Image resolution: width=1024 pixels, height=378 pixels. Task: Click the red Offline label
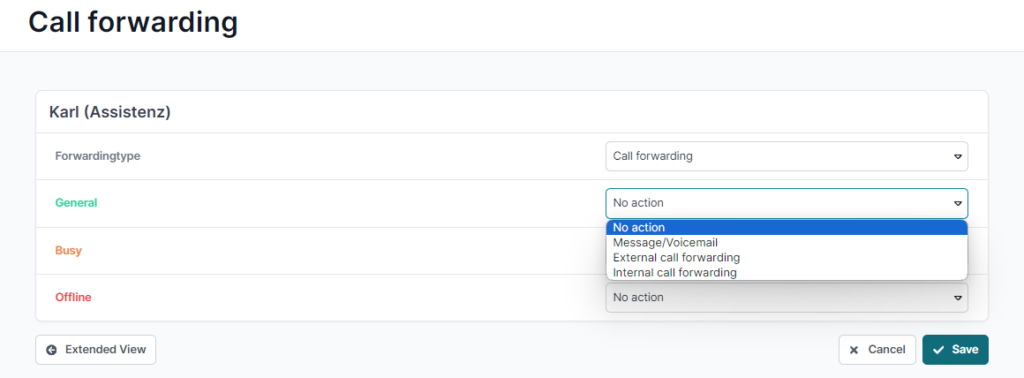(73, 298)
